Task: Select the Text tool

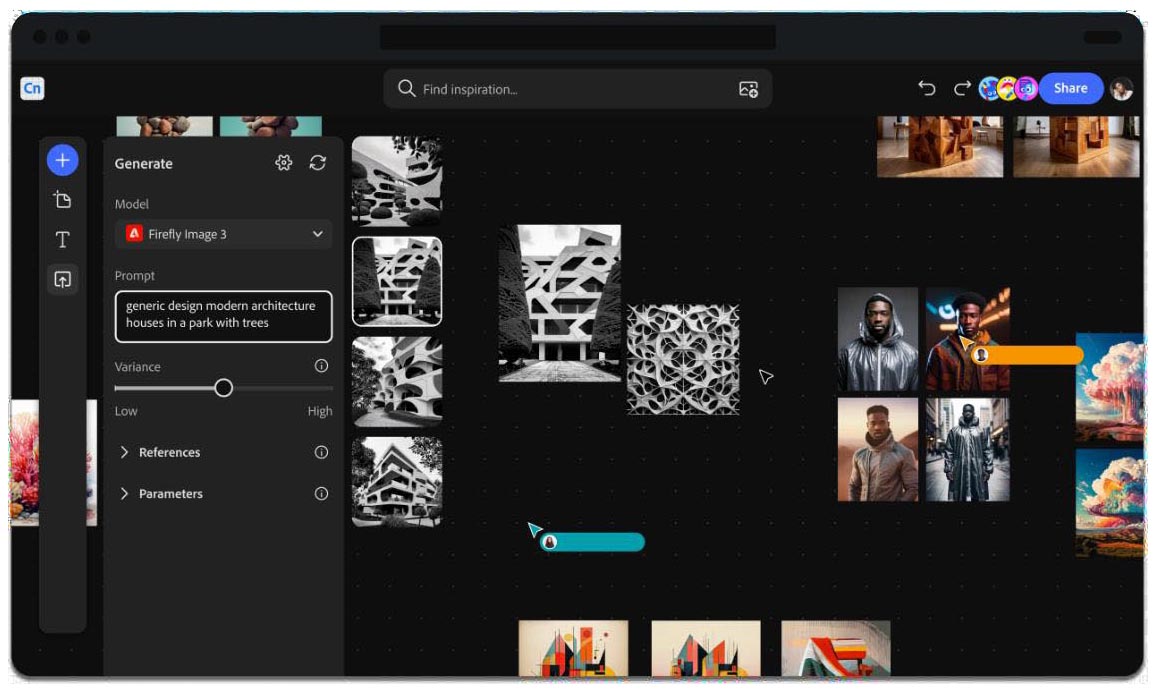Action: click(63, 240)
